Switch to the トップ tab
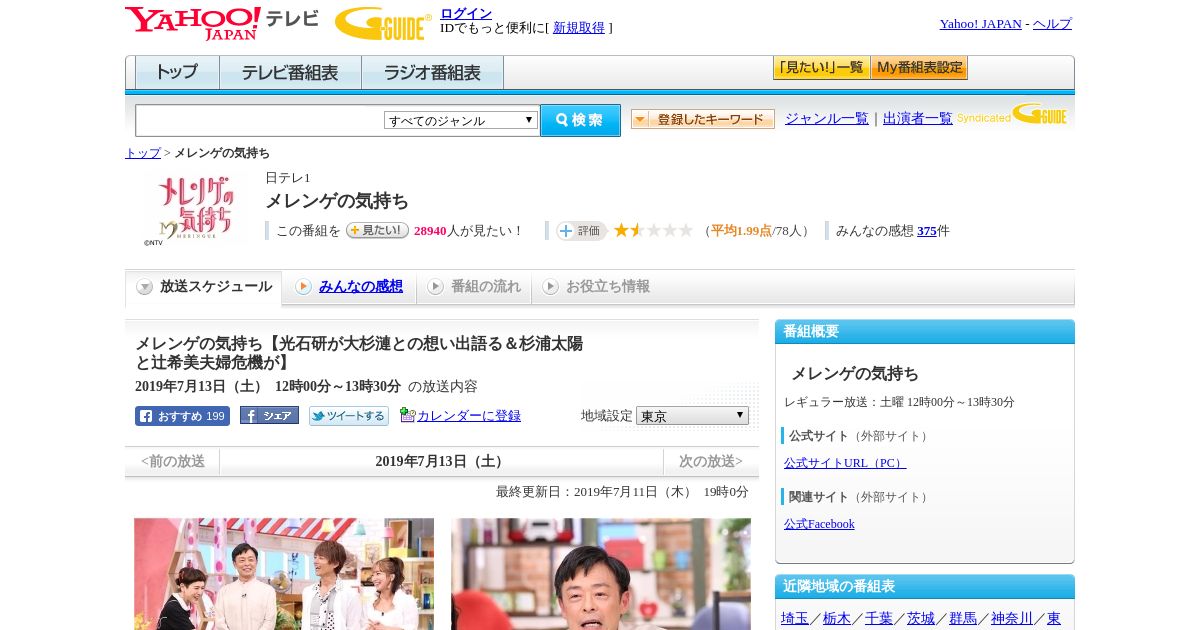 pyautogui.click(x=177, y=73)
